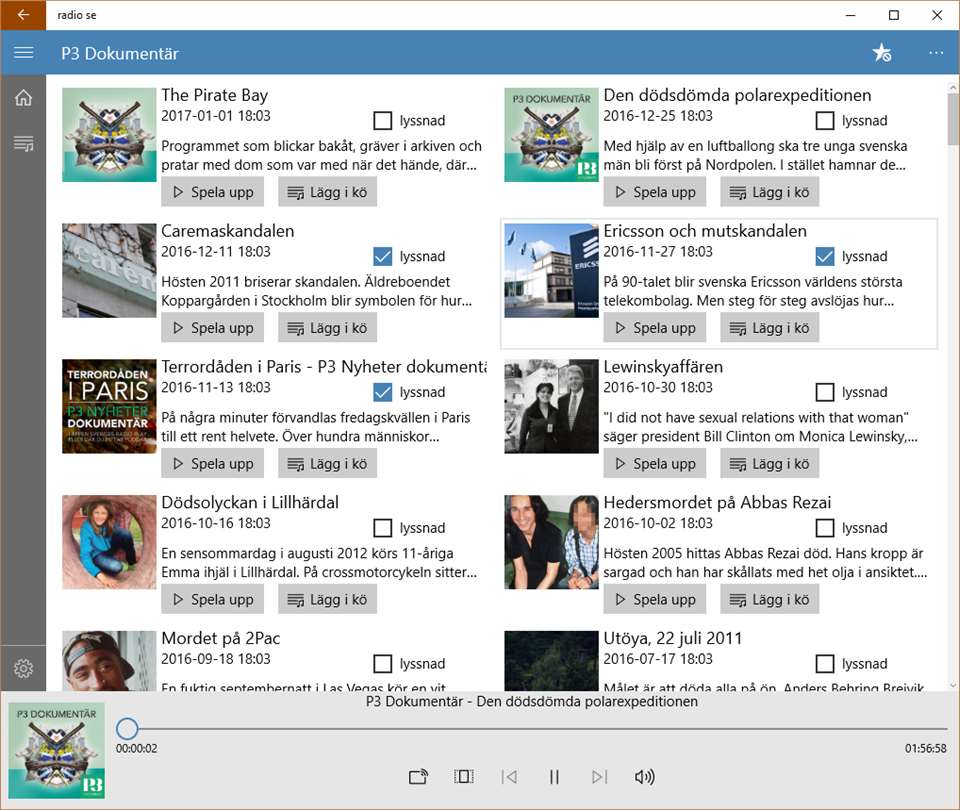This screenshot has width=960, height=810.
Task: Click now-playing title in player bar
Action: (x=531, y=702)
